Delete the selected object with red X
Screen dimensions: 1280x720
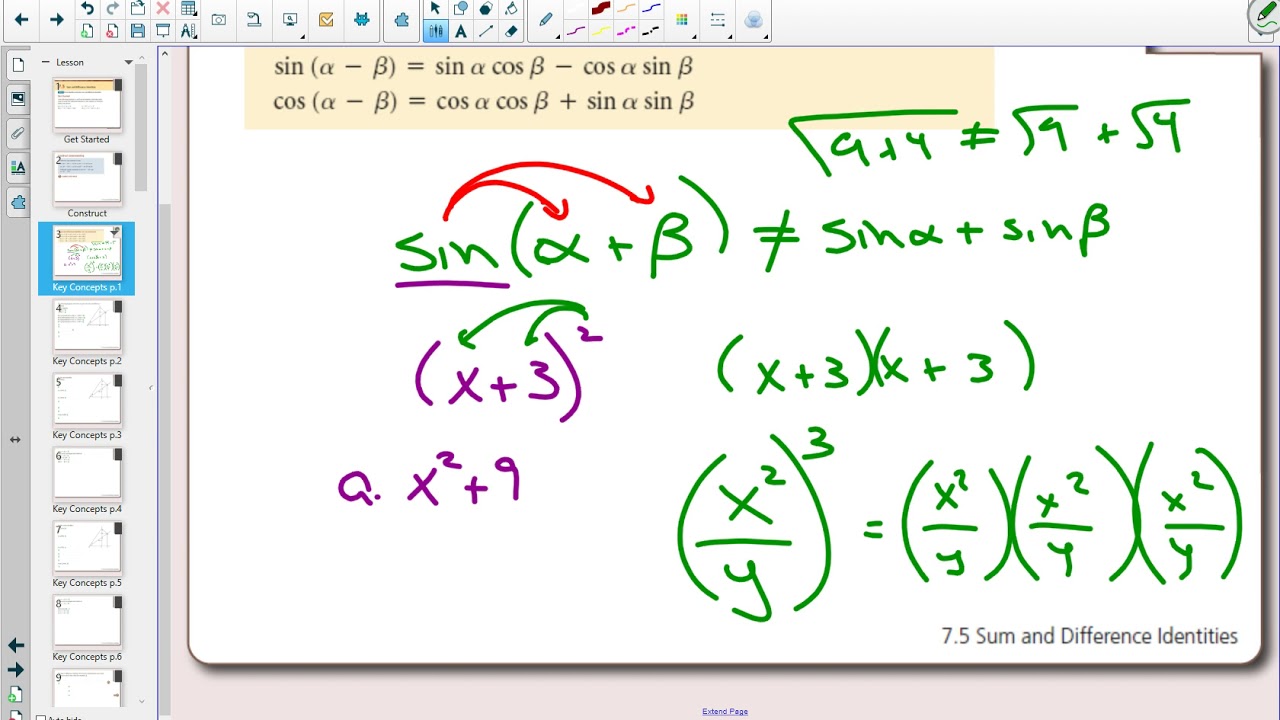pyautogui.click(x=162, y=10)
